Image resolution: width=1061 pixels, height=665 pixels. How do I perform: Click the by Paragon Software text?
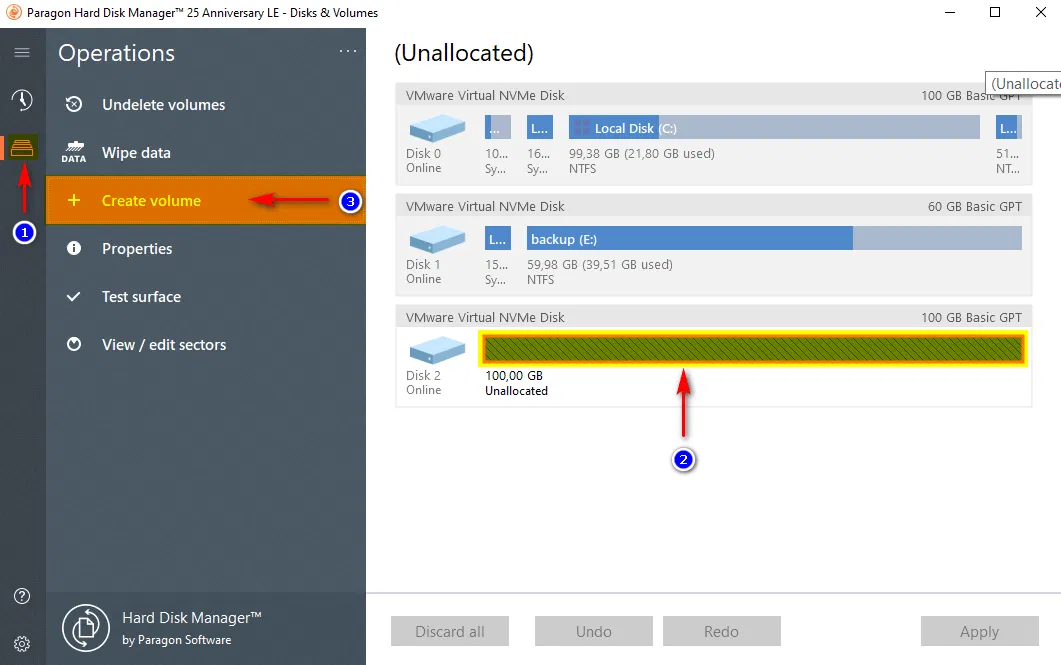(x=177, y=640)
